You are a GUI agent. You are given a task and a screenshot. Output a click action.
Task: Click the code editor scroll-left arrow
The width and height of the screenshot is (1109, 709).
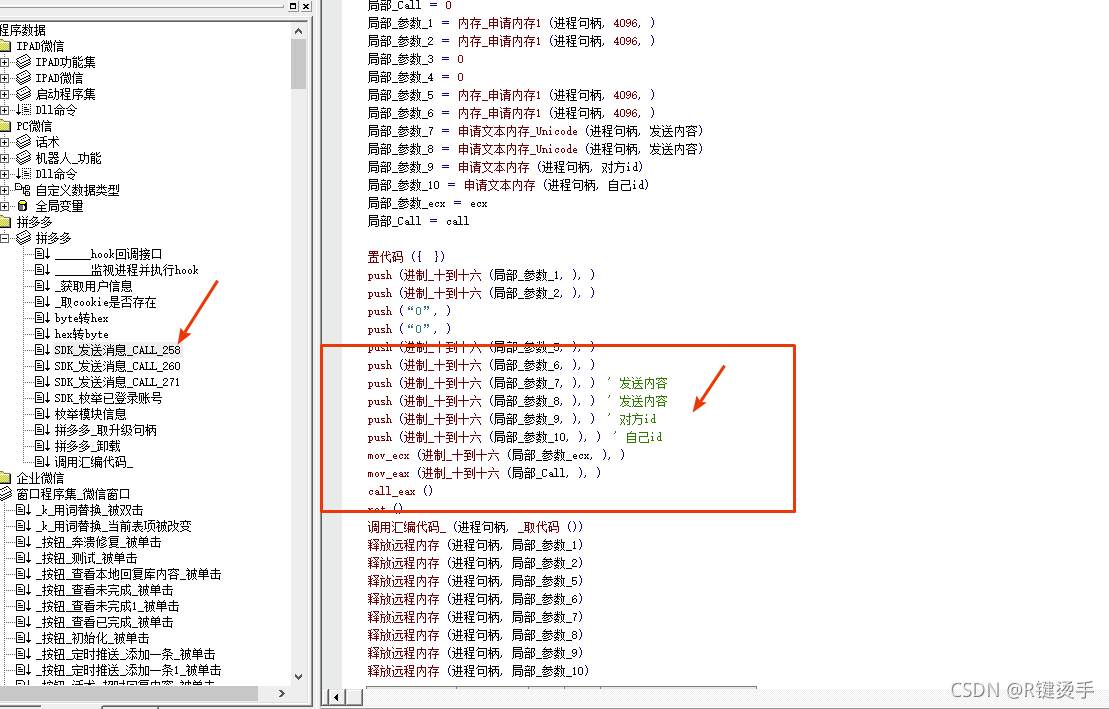[x=336, y=697]
